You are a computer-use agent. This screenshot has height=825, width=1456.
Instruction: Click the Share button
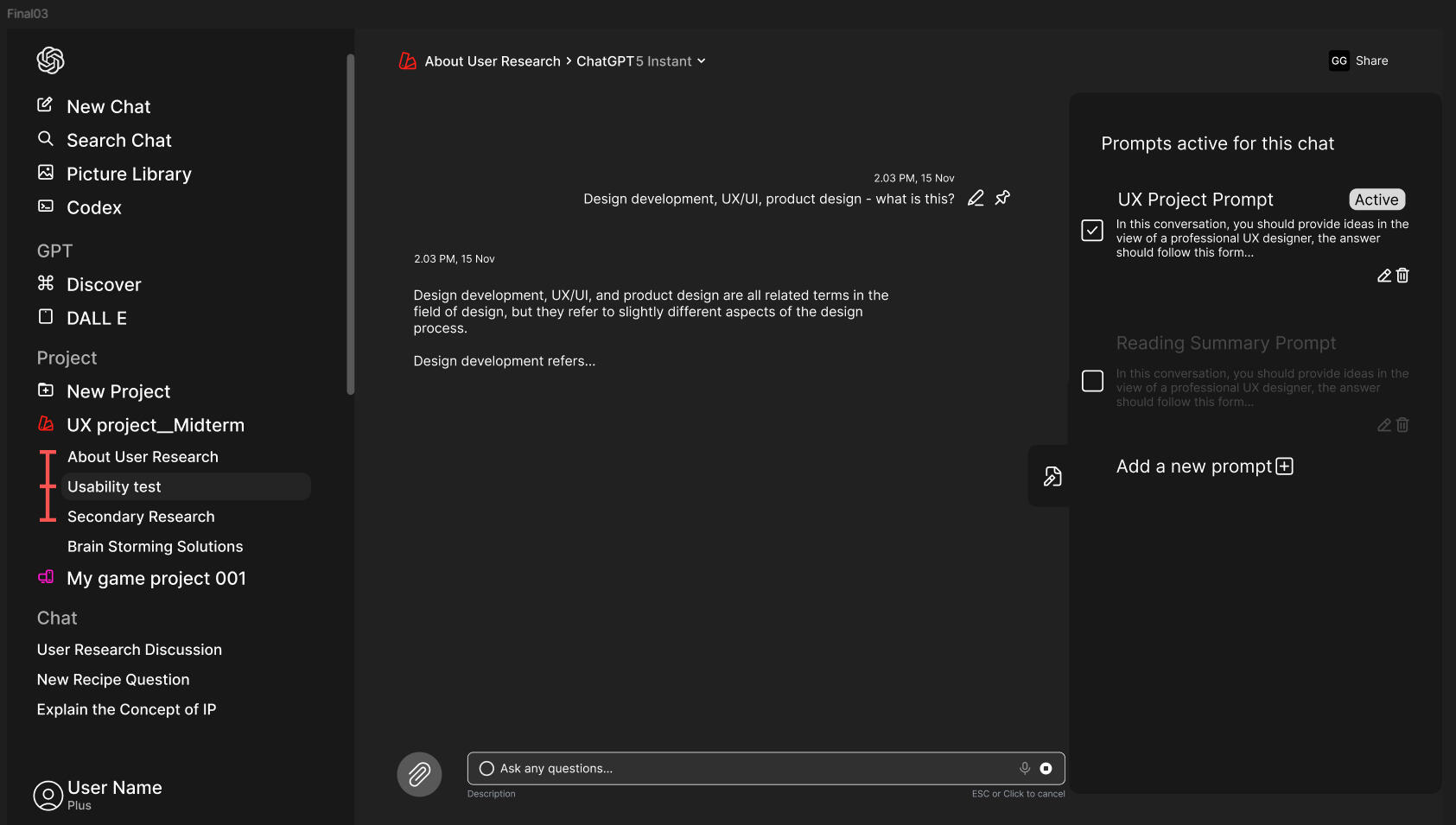(x=1371, y=60)
